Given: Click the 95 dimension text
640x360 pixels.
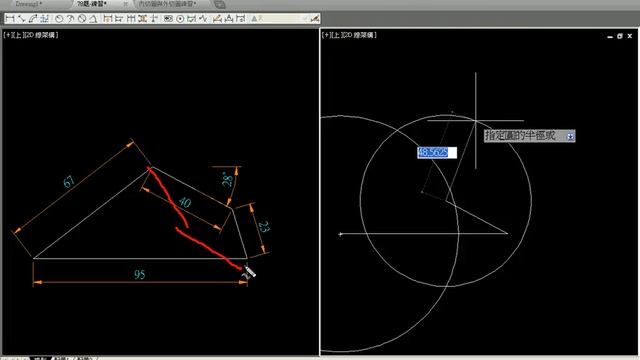Looking at the screenshot, I should 140,274.
